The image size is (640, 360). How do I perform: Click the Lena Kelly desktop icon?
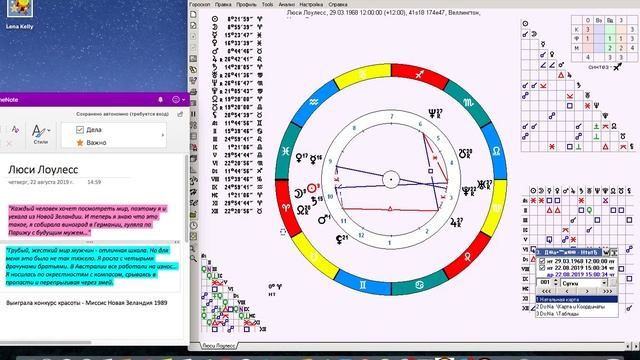coord(19,15)
